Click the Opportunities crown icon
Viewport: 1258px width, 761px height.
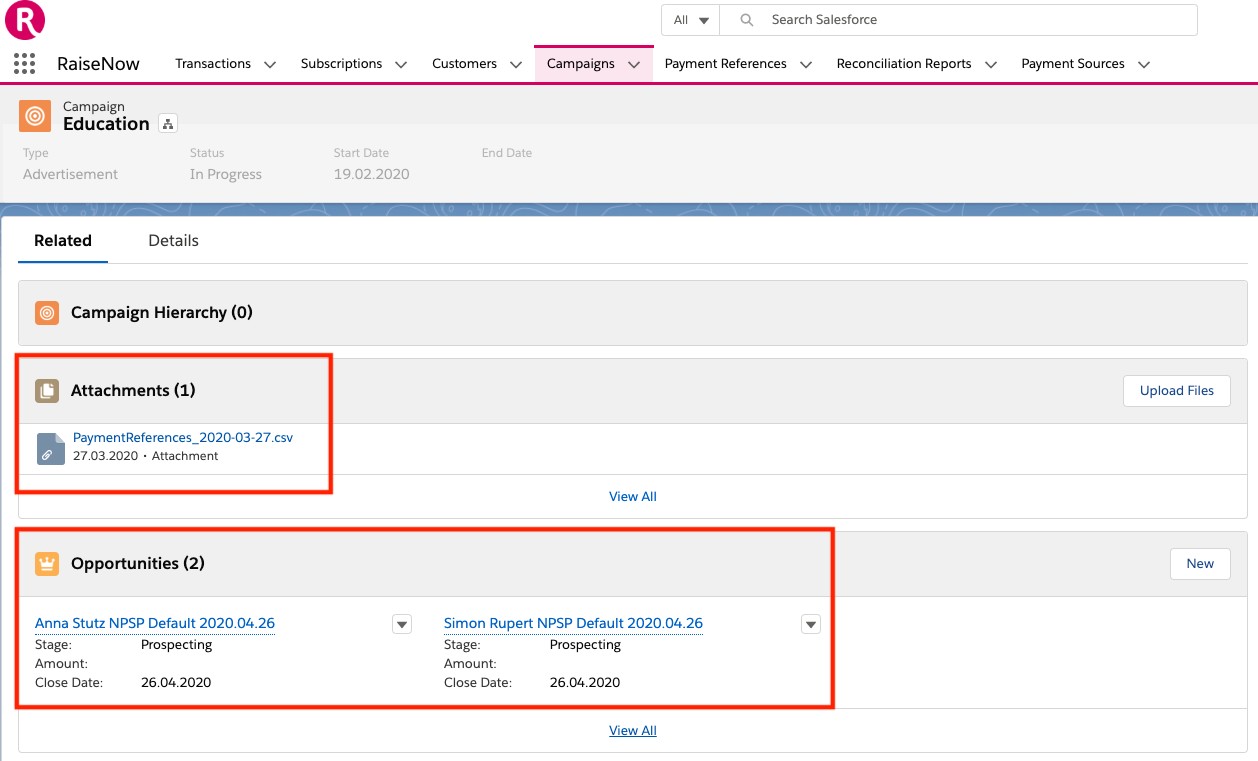[47, 564]
